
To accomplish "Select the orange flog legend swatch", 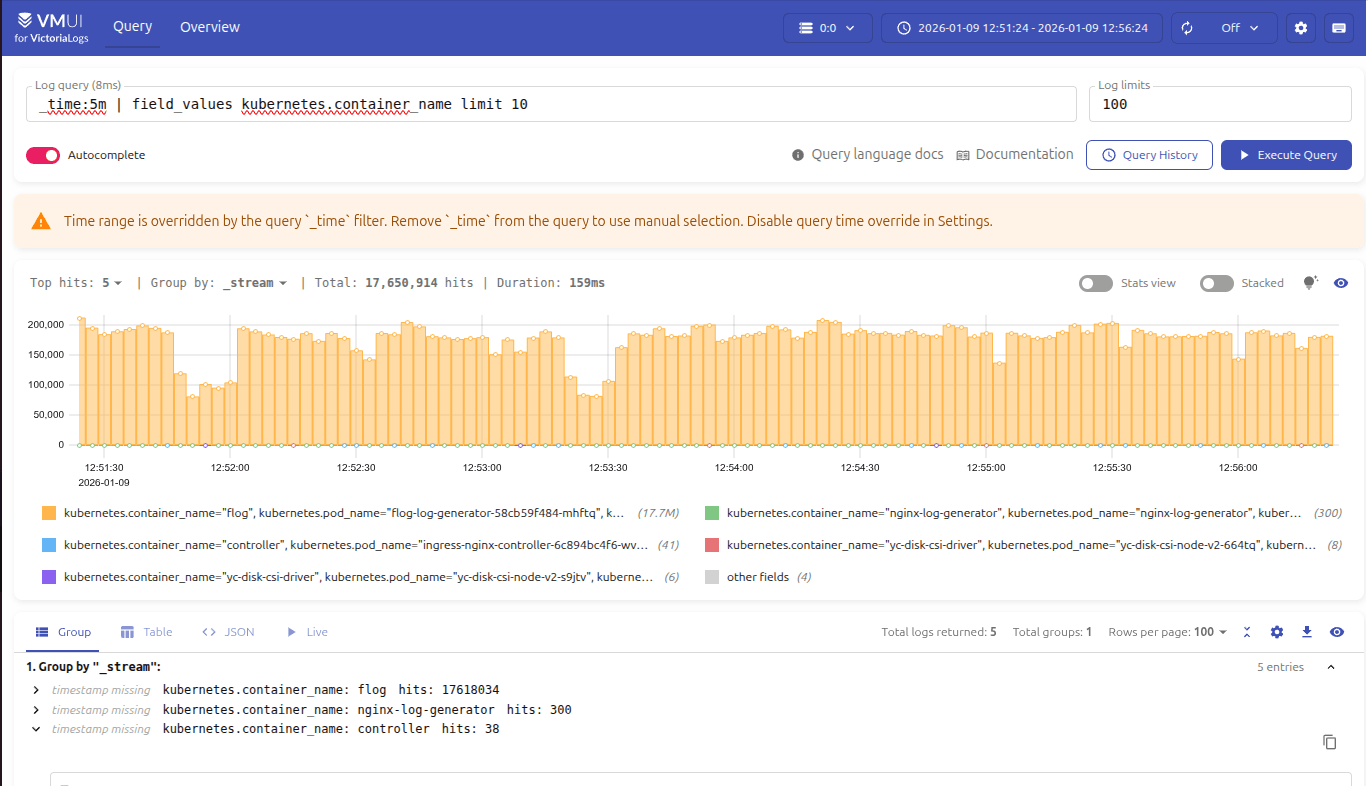I will pyautogui.click(x=48, y=512).
